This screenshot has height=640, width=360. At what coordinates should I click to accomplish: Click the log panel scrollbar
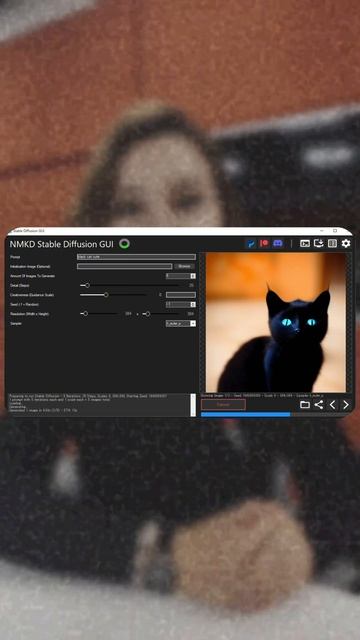(x=193, y=405)
